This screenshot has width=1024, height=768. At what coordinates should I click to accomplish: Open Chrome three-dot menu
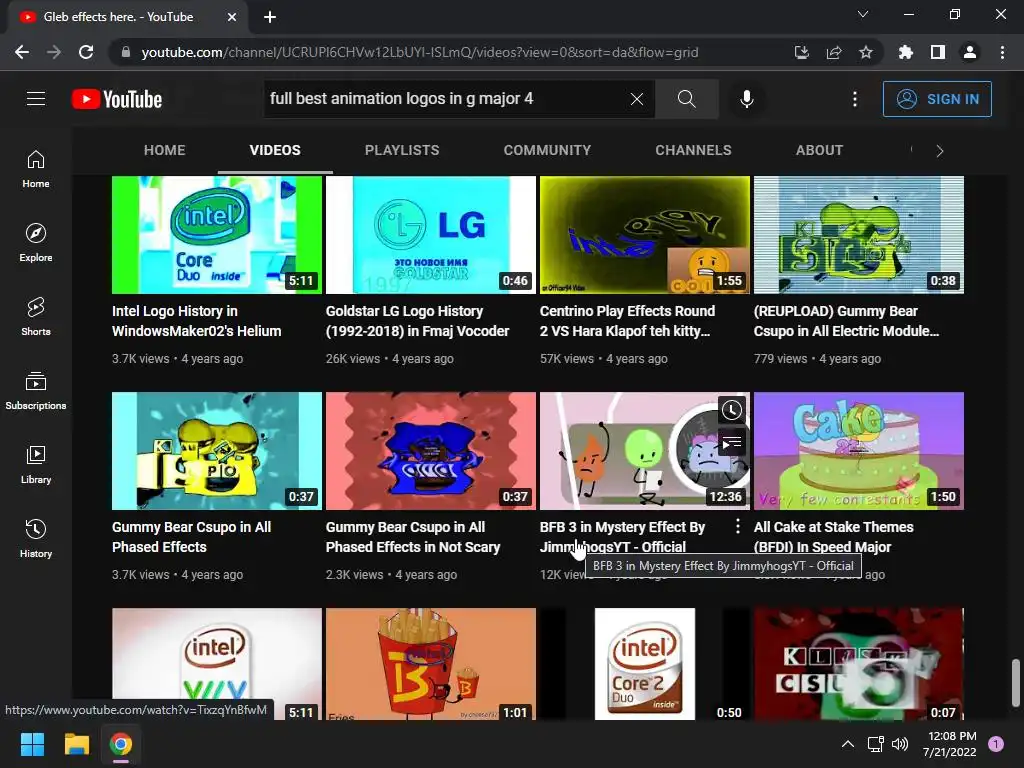point(1002,52)
